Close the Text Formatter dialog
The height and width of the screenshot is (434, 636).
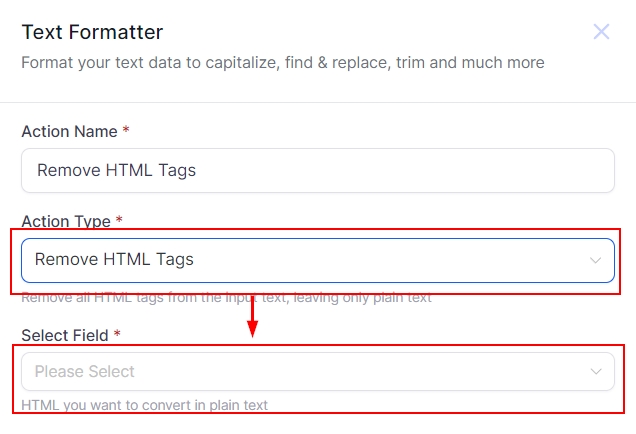pyautogui.click(x=601, y=32)
